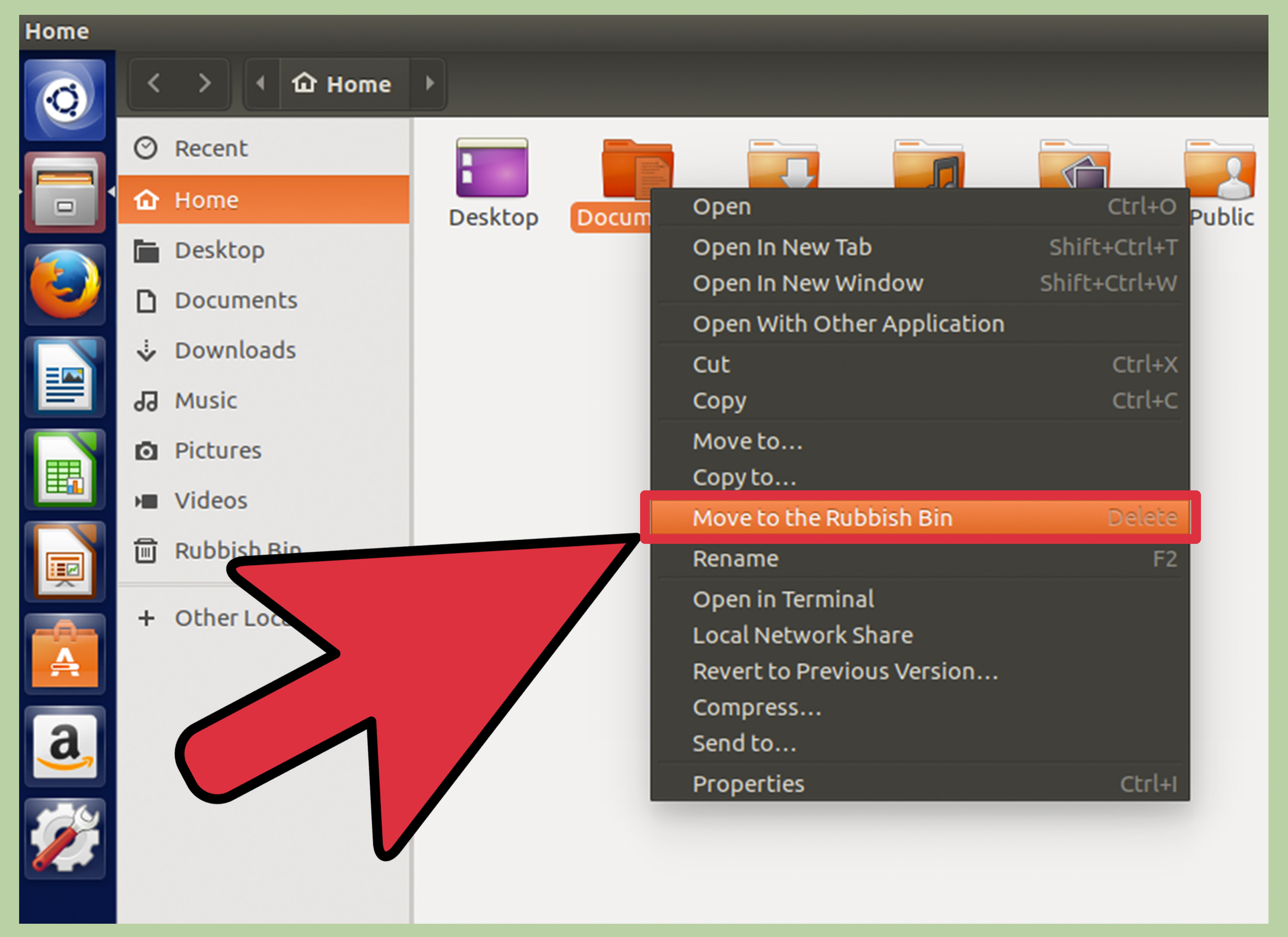1288x937 pixels.
Task: Open Downloads in the sidebar
Action: [263, 350]
